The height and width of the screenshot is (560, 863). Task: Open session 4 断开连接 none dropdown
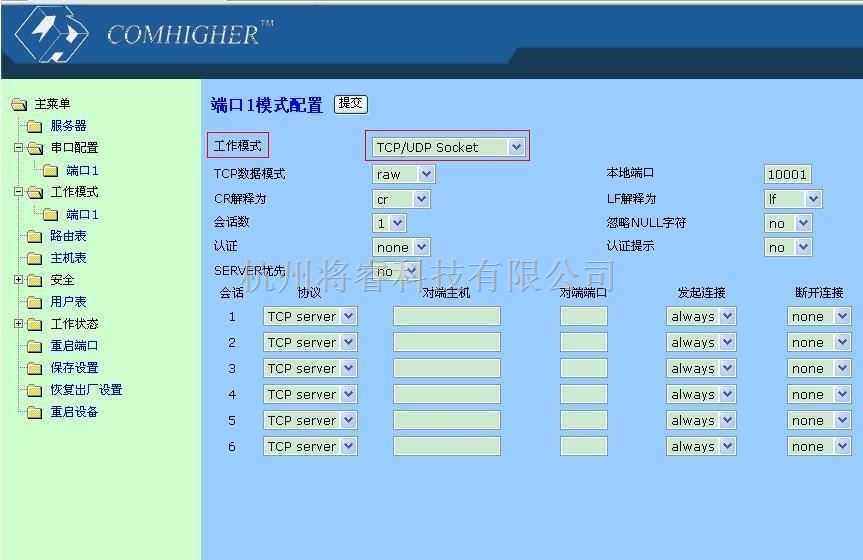(819, 394)
